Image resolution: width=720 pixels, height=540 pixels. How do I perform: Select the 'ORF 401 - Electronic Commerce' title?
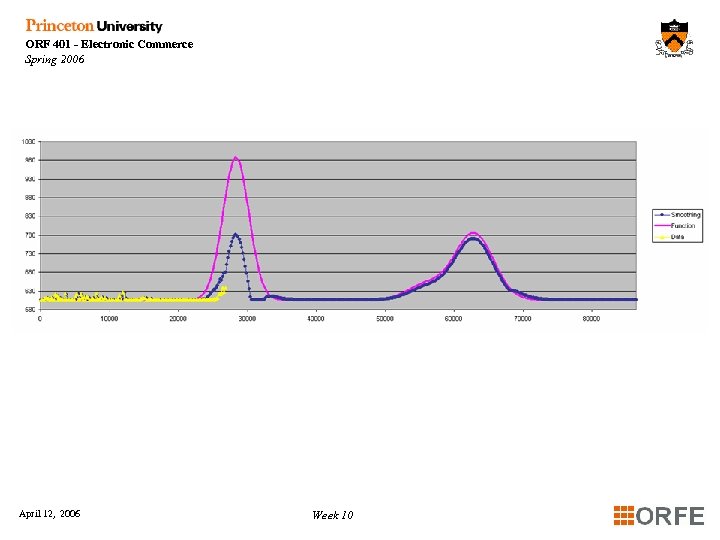(109, 44)
